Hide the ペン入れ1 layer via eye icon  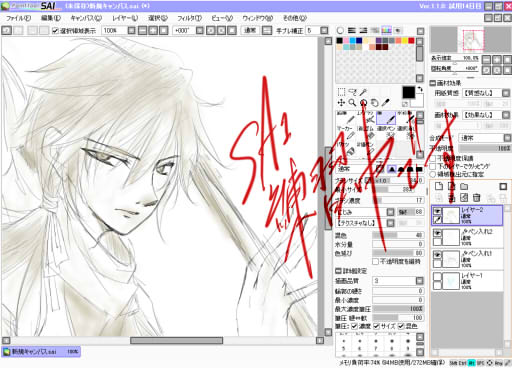tap(437, 255)
